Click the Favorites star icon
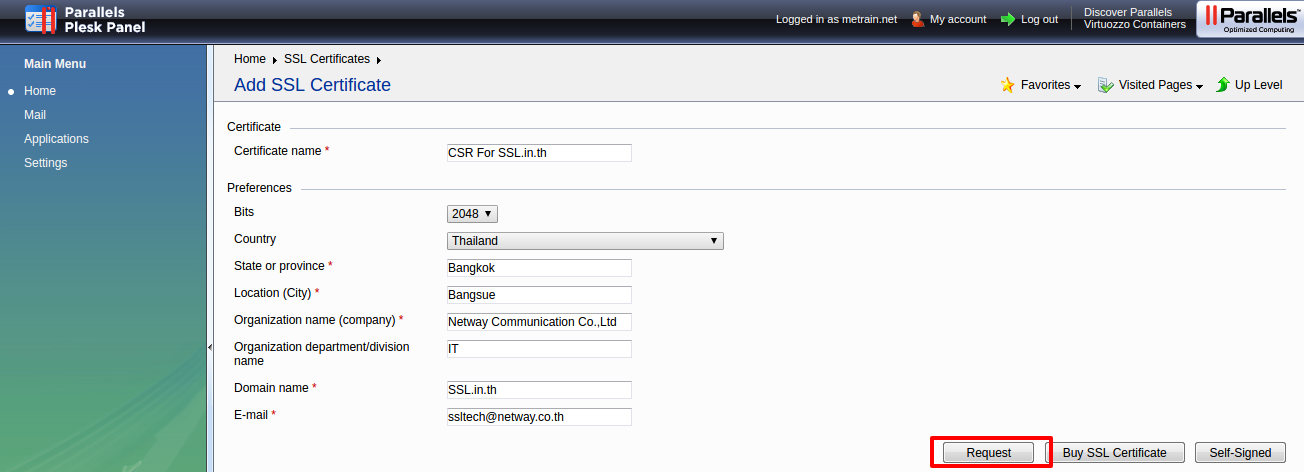This screenshot has height=472, width=1304. click(x=1008, y=85)
